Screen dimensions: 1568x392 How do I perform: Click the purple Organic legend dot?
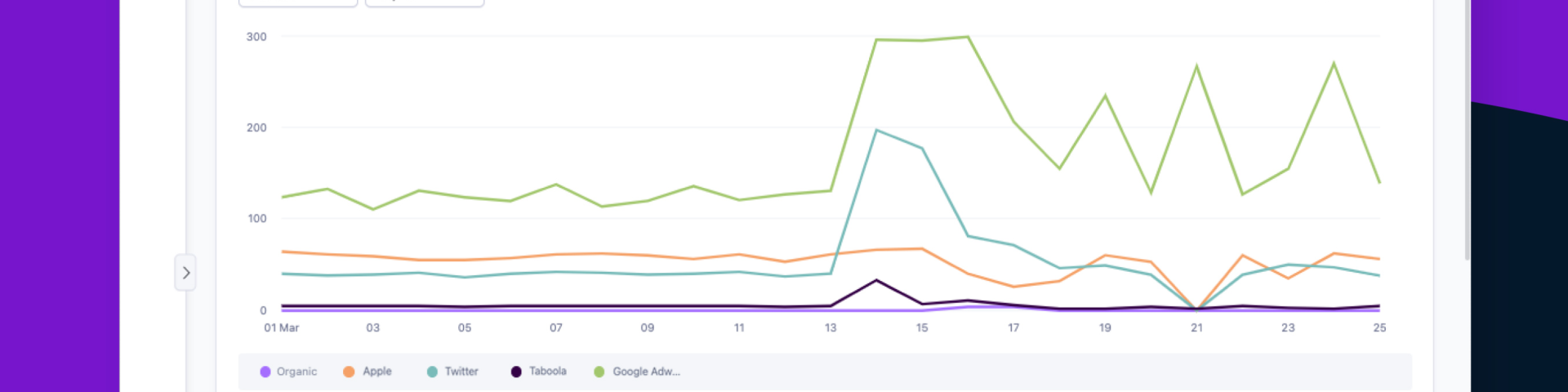(265, 372)
